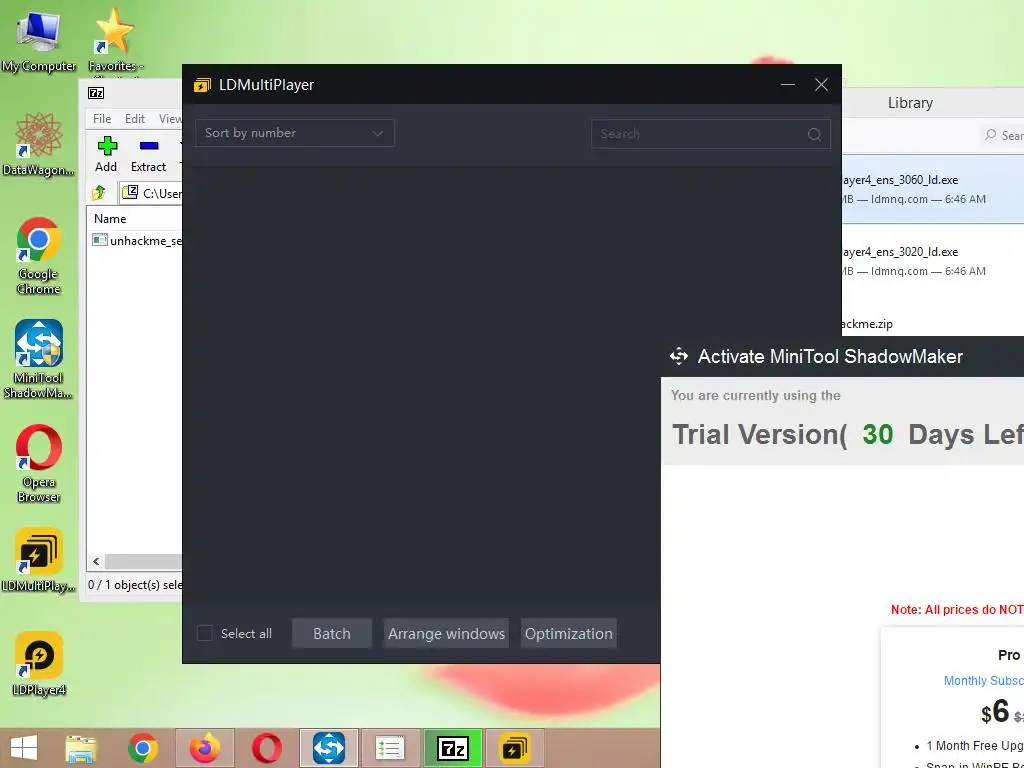Minimize the LDMultiPlayer window

click(788, 84)
